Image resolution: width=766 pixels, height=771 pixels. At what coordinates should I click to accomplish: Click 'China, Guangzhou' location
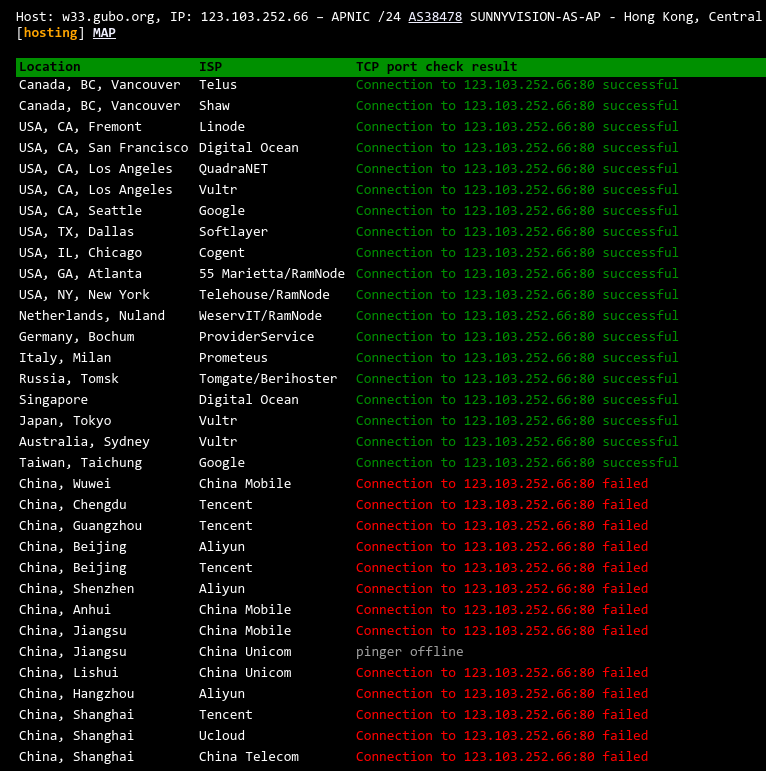[80, 526]
